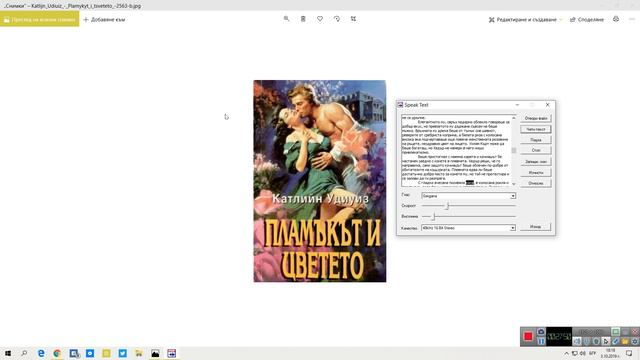Open the yellow sticky notes taskbar icon
Image resolution: width=640 pixels, height=360 pixels.
(x=106, y=353)
